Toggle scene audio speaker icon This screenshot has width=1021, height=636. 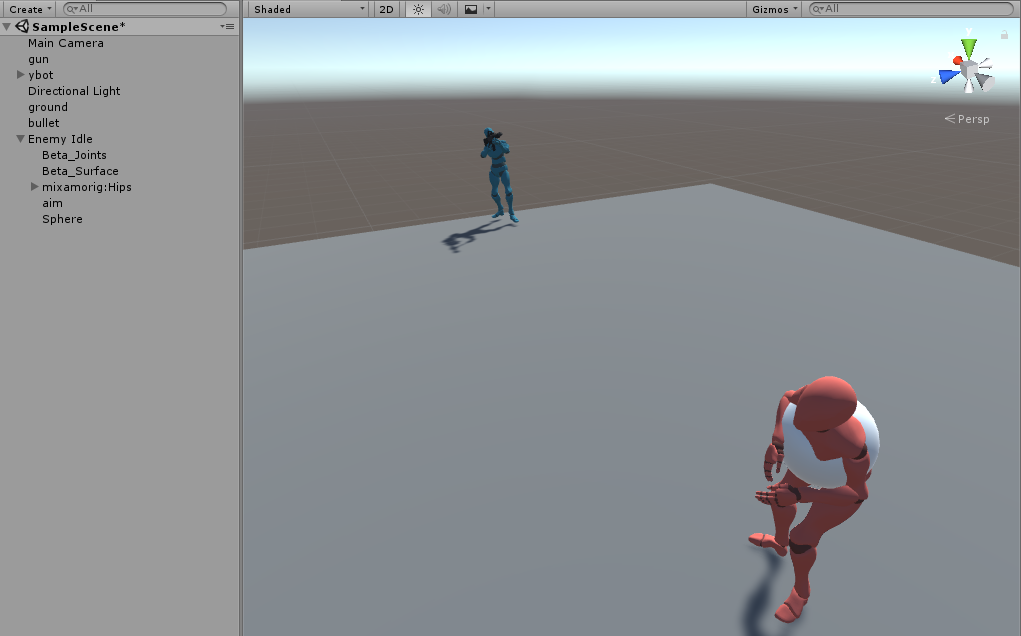[444, 9]
